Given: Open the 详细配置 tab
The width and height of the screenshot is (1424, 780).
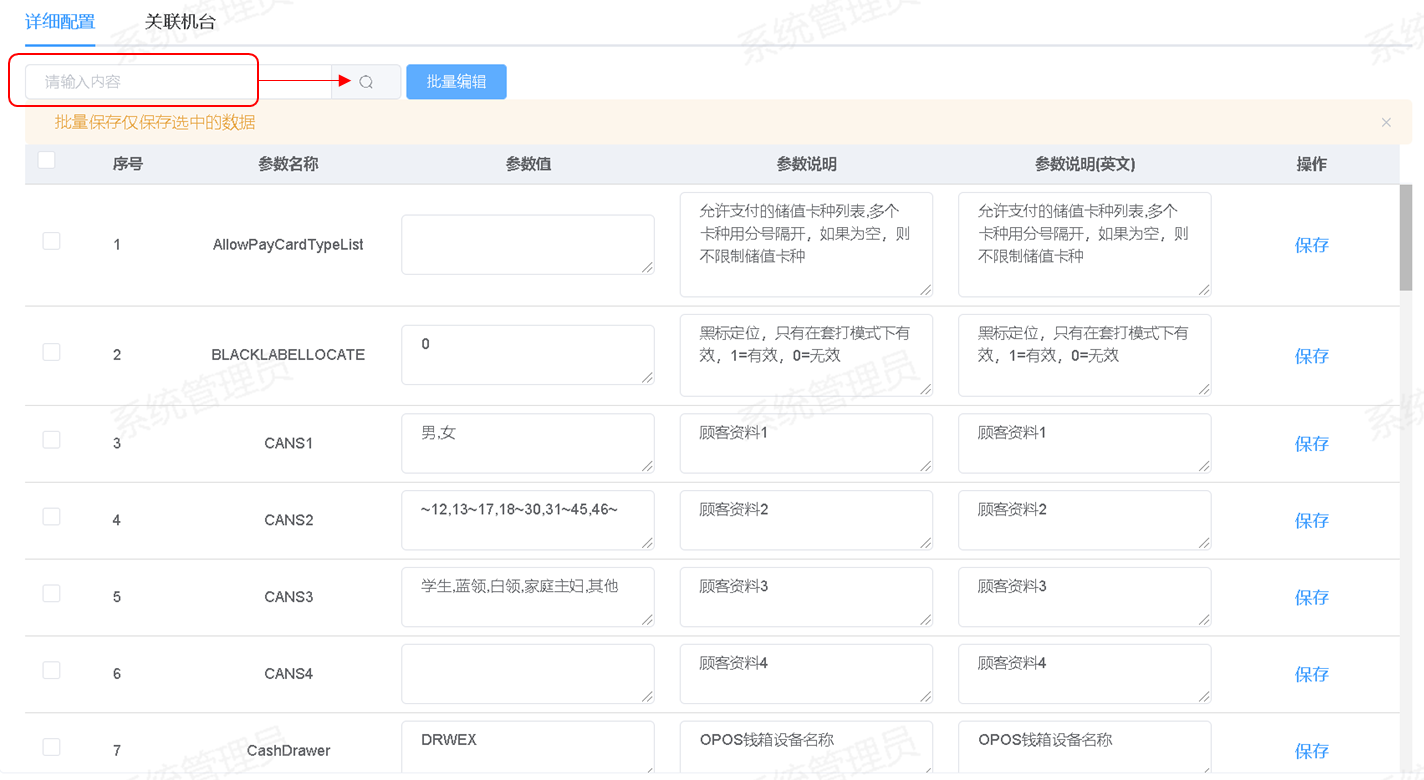Looking at the screenshot, I should point(60,21).
